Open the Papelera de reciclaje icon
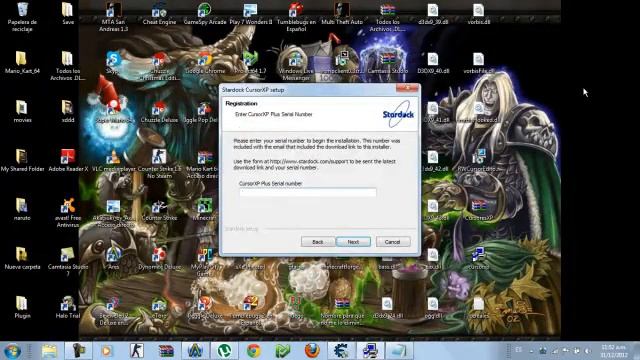 (x=22, y=16)
